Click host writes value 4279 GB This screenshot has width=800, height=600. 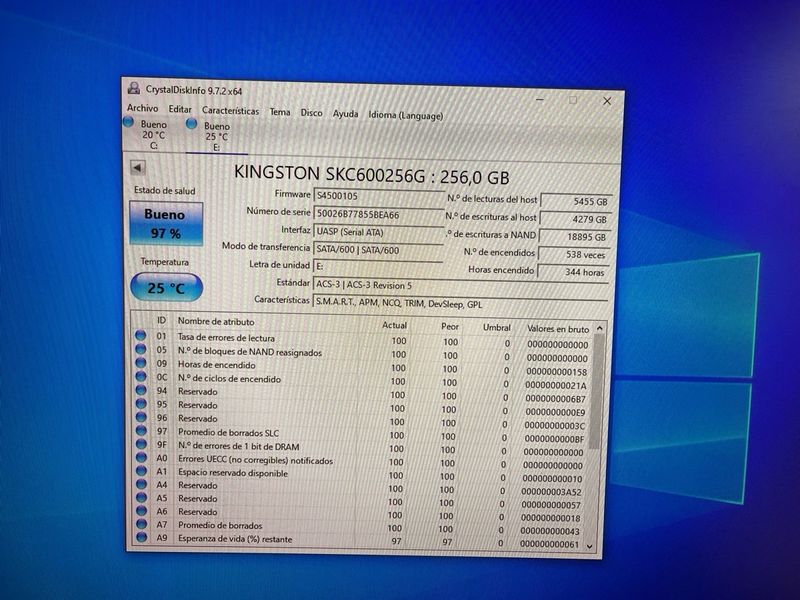pyautogui.click(x=575, y=219)
